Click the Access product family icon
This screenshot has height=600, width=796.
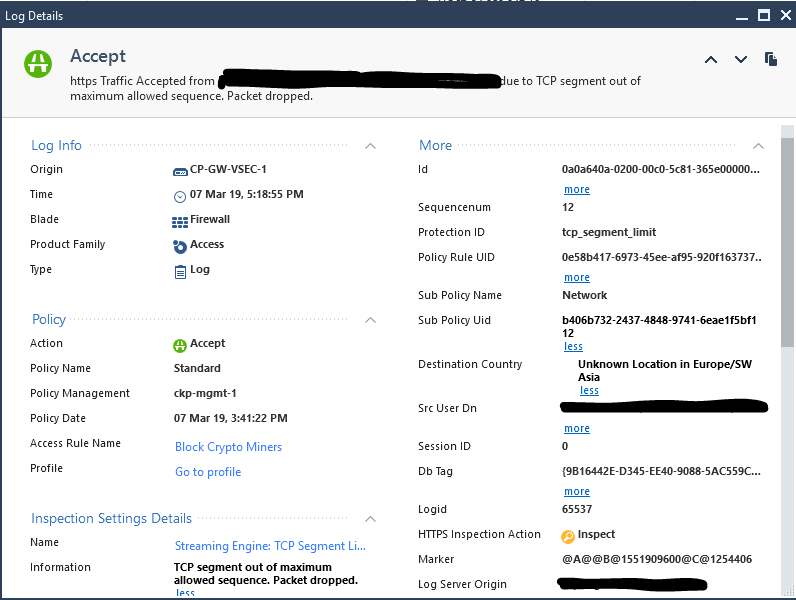180,247
